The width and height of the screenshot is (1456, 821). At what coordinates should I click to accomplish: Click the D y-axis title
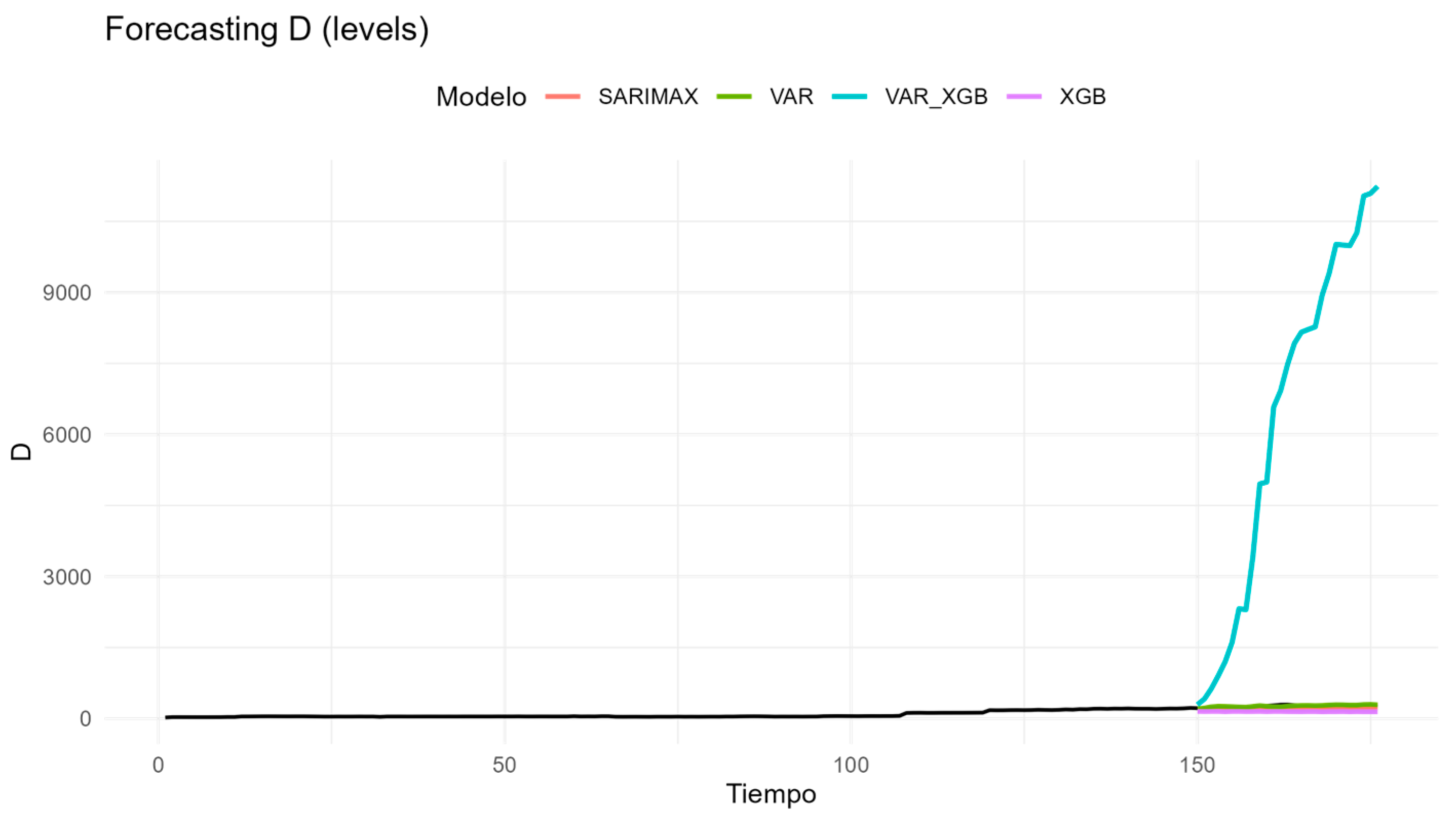[22, 451]
